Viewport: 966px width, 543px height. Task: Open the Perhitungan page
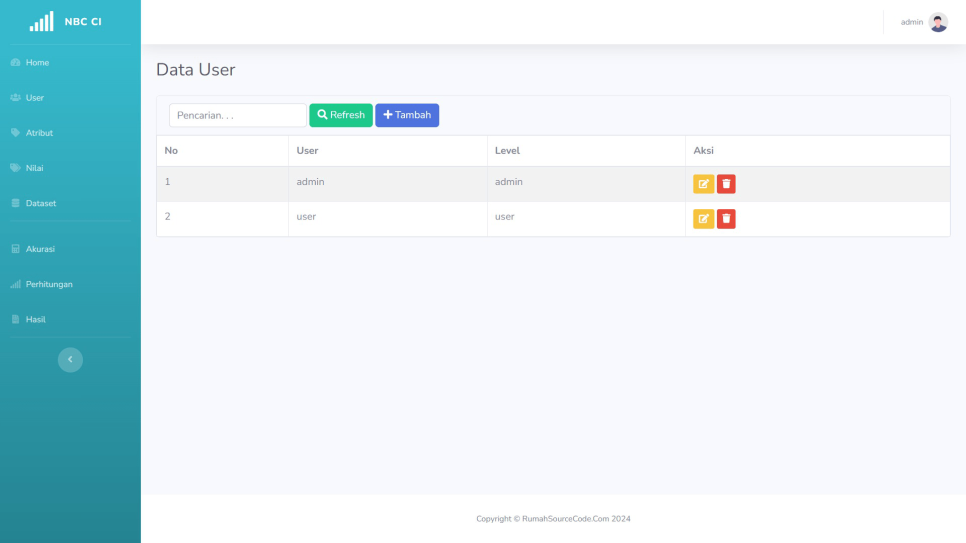tap(48, 284)
